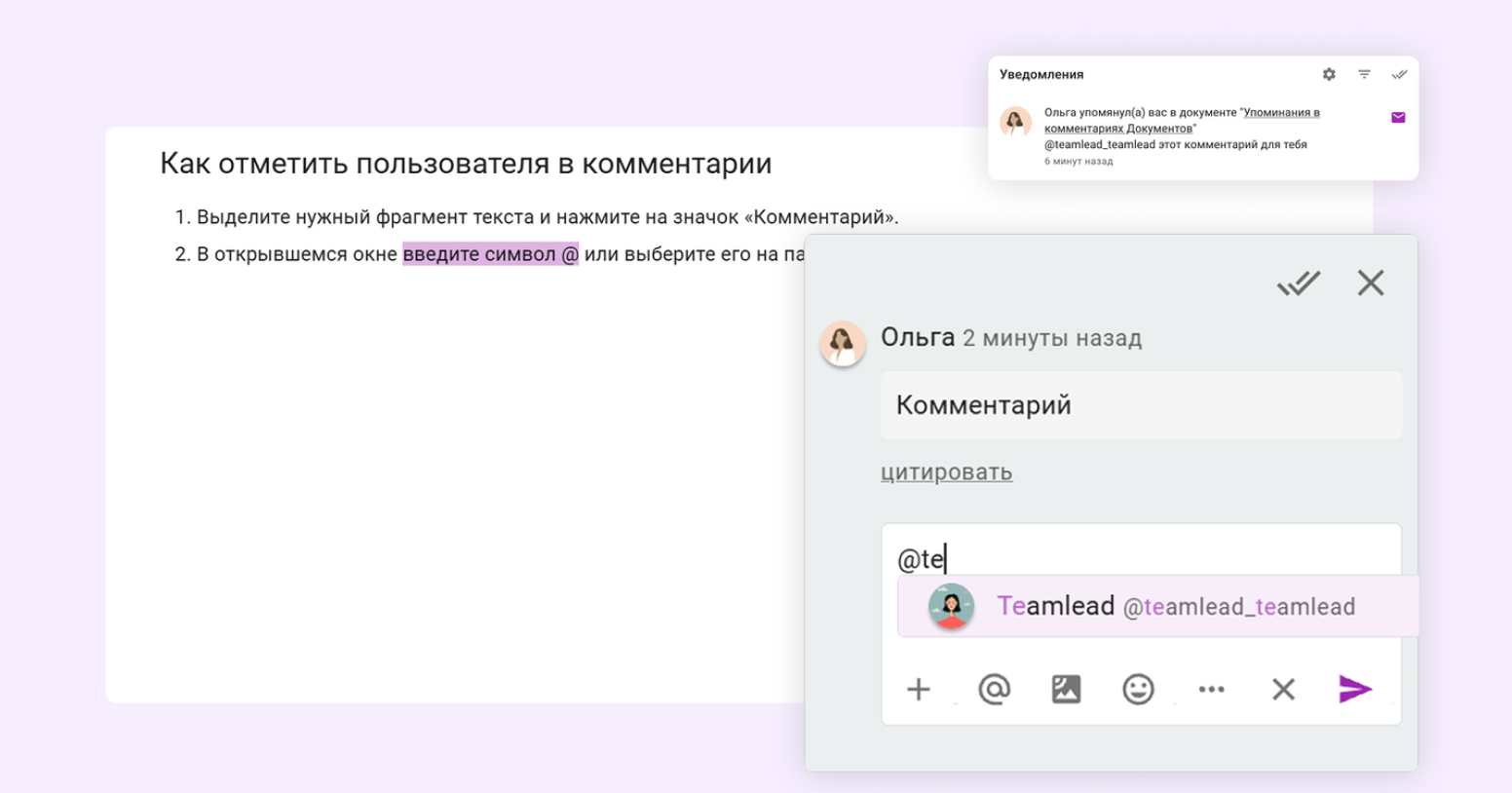Screen dimensions: 1512x793
Task: Open more options three-dots icon
Action: [1211, 690]
